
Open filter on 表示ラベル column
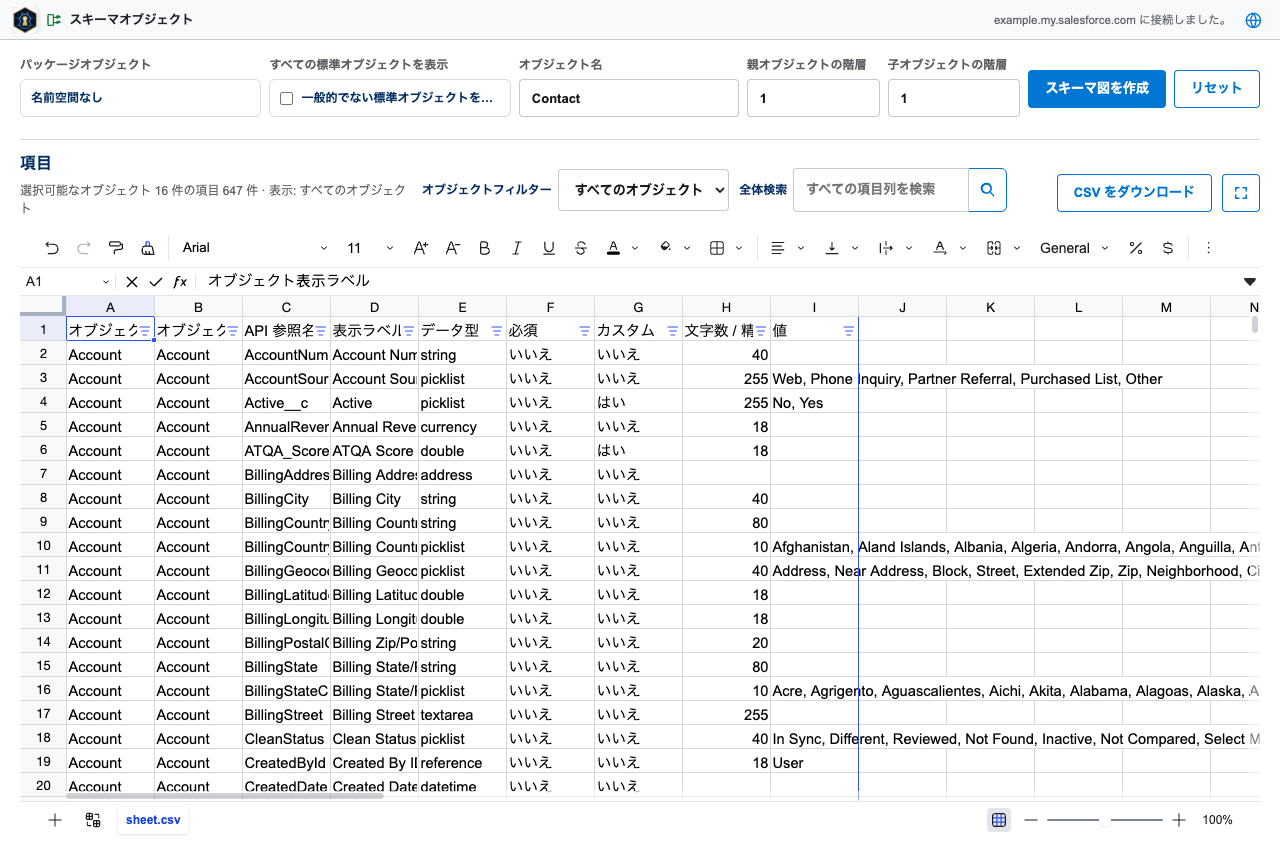click(409, 330)
